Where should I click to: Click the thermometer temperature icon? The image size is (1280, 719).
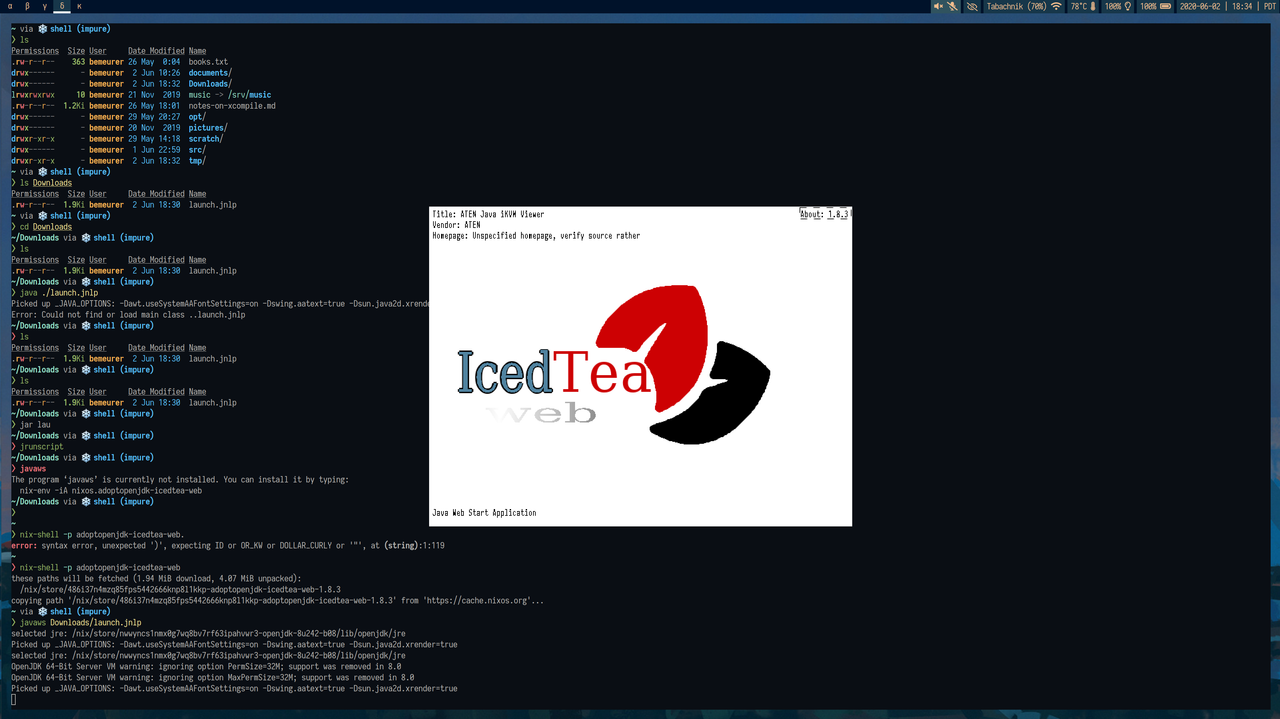[x=1093, y=6]
